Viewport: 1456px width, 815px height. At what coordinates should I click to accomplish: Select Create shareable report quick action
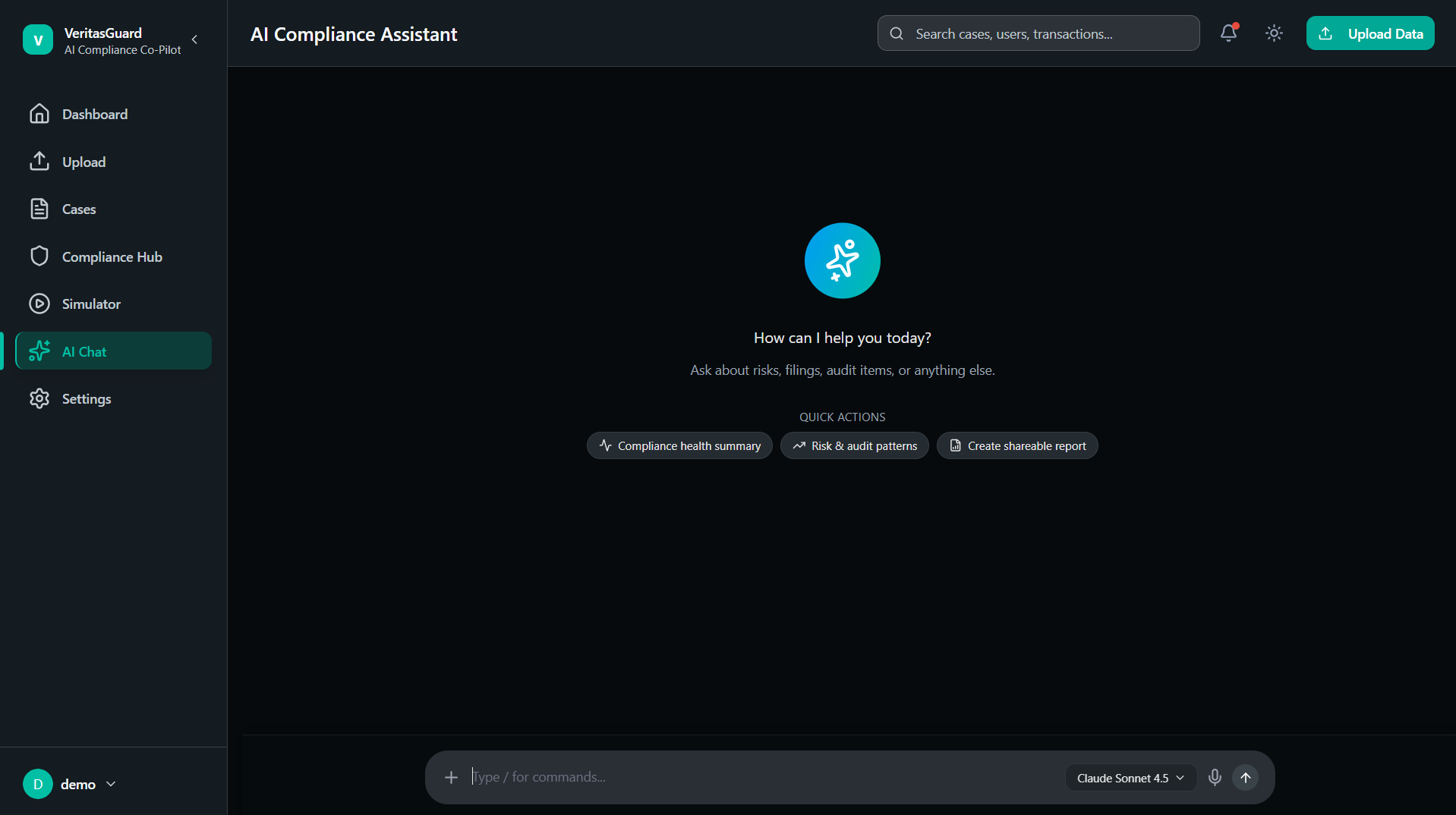(1017, 445)
